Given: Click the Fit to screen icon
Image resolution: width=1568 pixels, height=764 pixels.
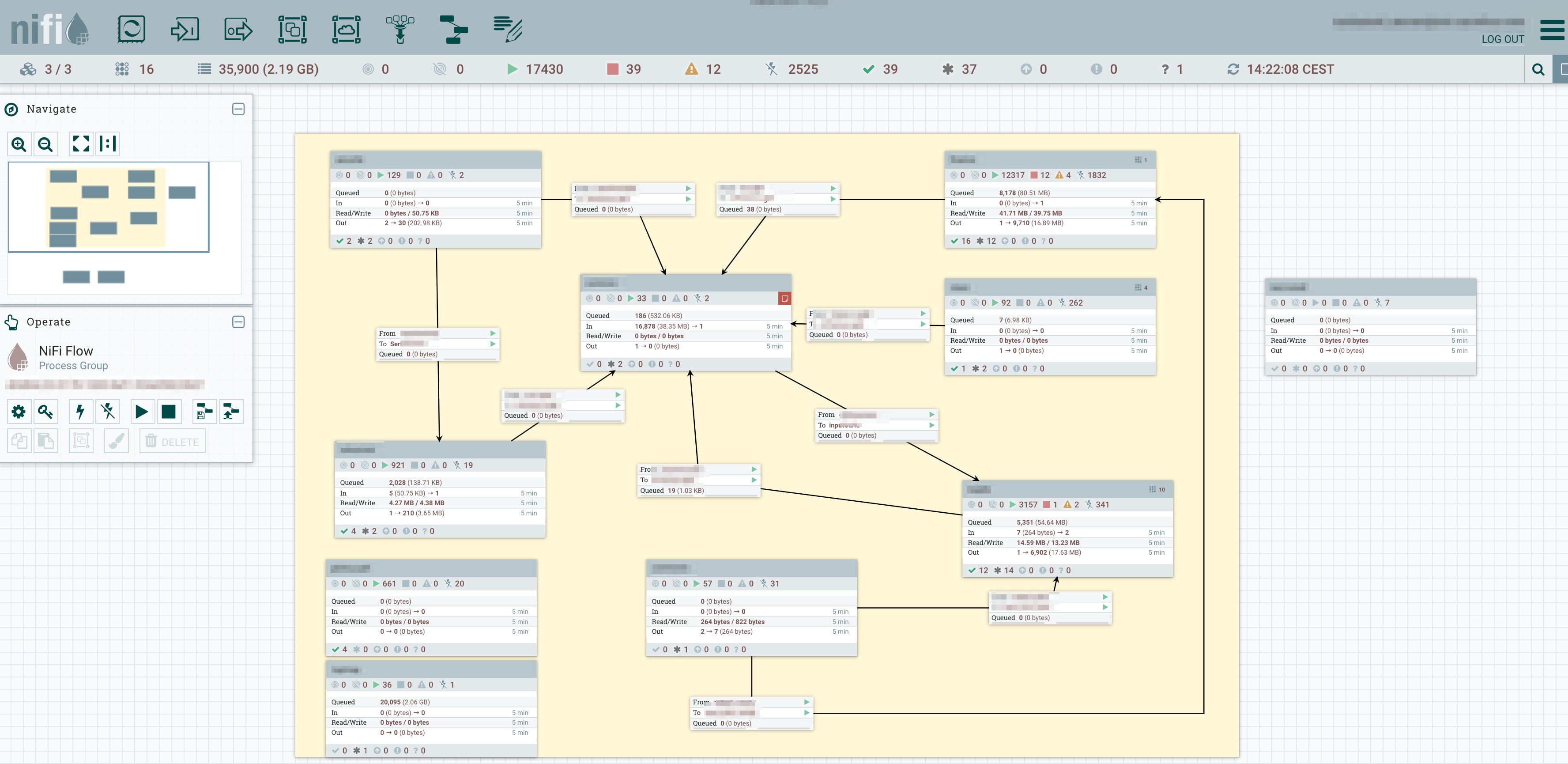Looking at the screenshot, I should 81,144.
